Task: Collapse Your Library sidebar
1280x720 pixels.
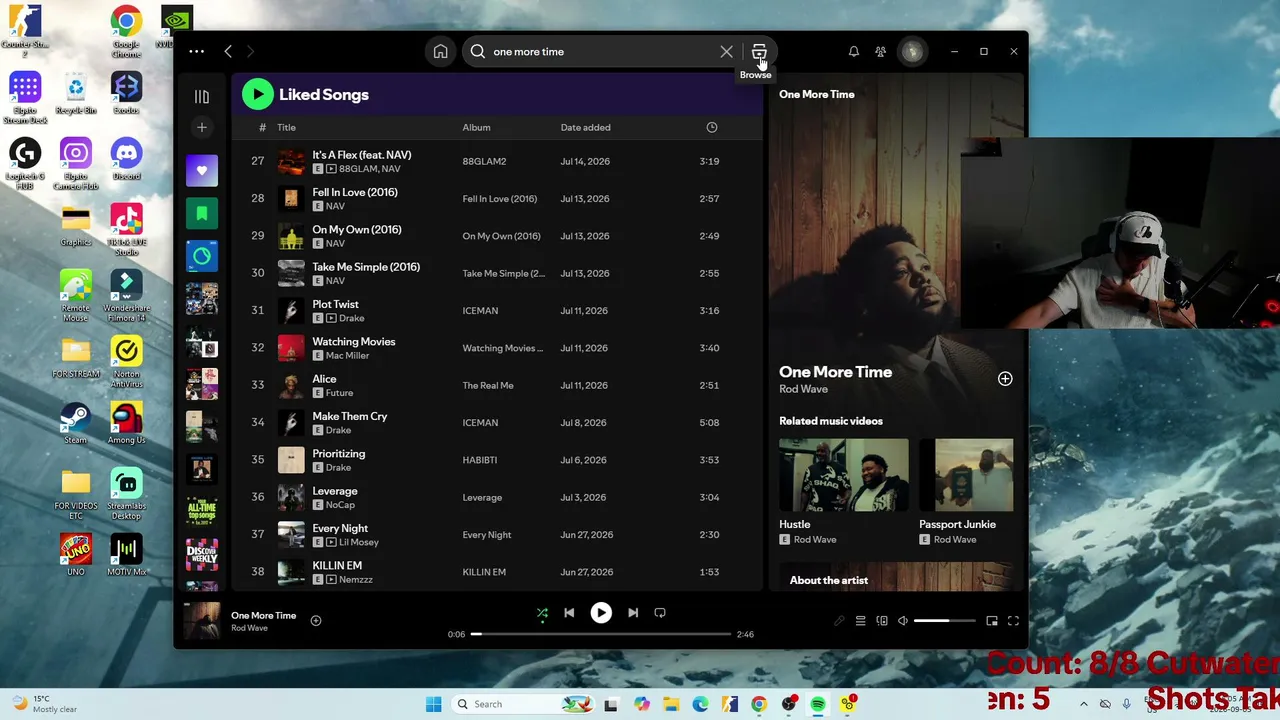Action: 201,96
